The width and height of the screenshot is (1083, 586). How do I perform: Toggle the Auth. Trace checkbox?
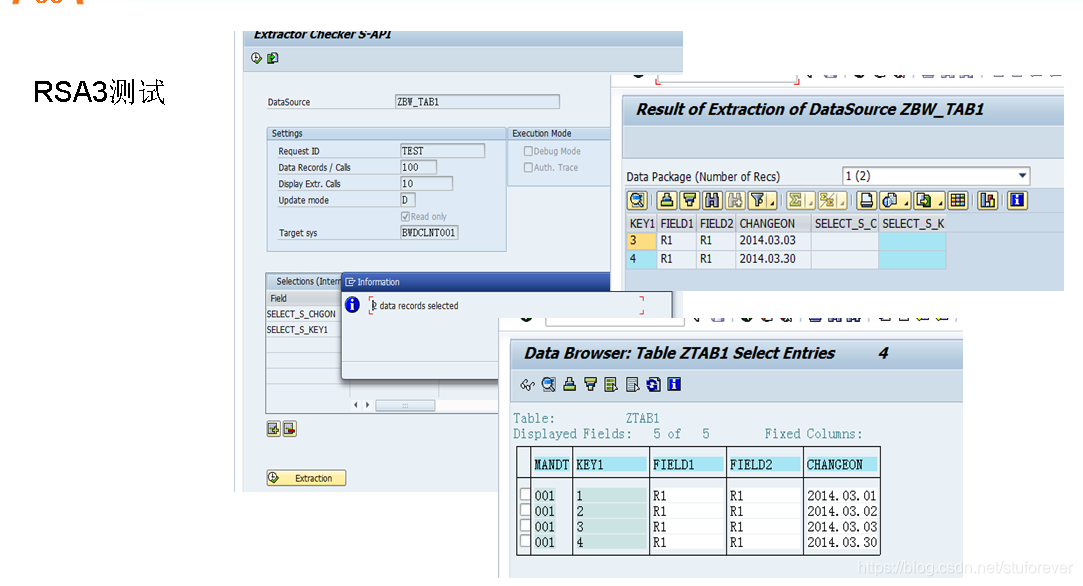pyautogui.click(x=528, y=167)
